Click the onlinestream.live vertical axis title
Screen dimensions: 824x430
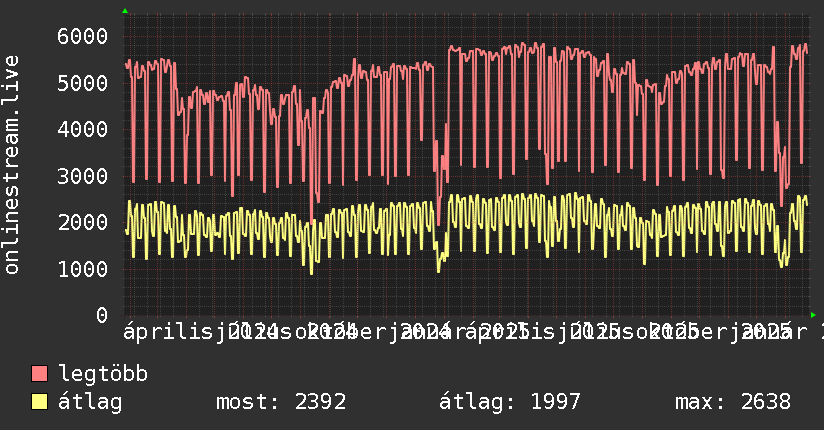[11, 165]
